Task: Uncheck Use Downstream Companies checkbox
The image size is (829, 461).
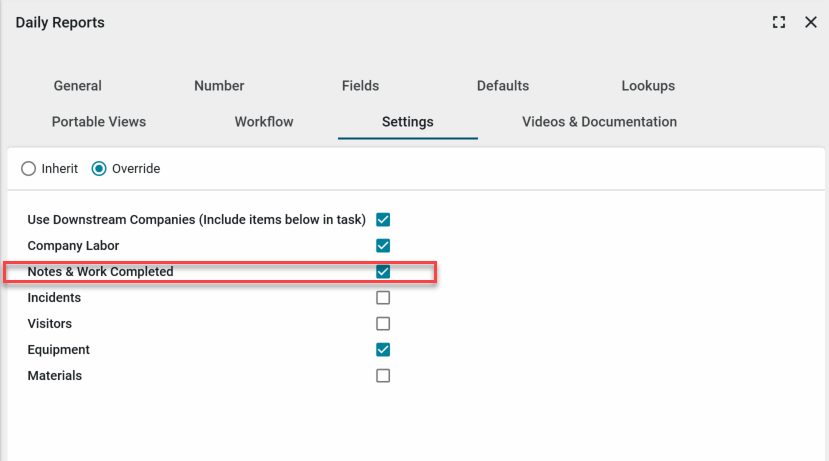Action: click(383, 220)
